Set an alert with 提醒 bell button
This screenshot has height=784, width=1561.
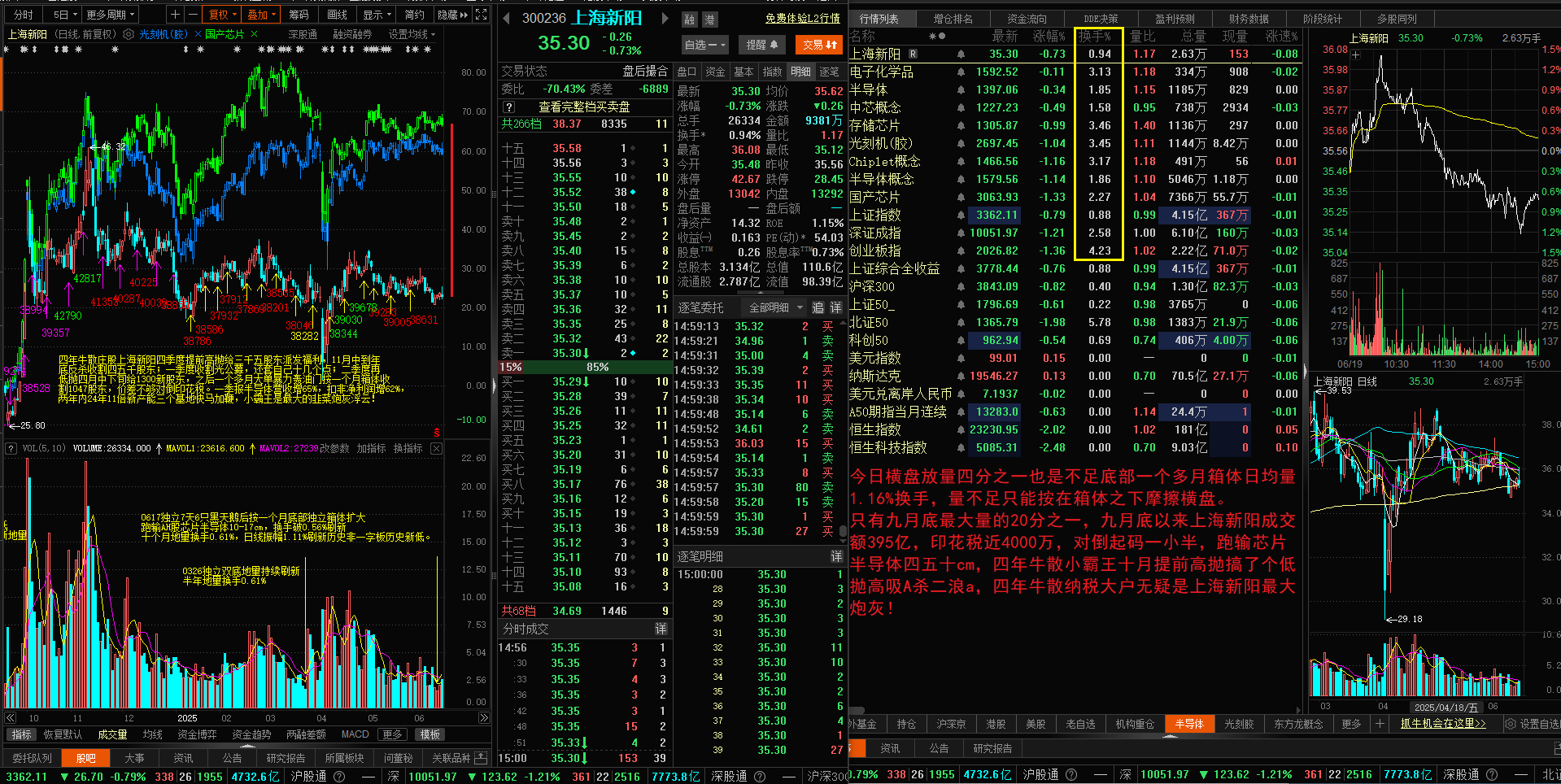pyautogui.click(x=762, y=45)
